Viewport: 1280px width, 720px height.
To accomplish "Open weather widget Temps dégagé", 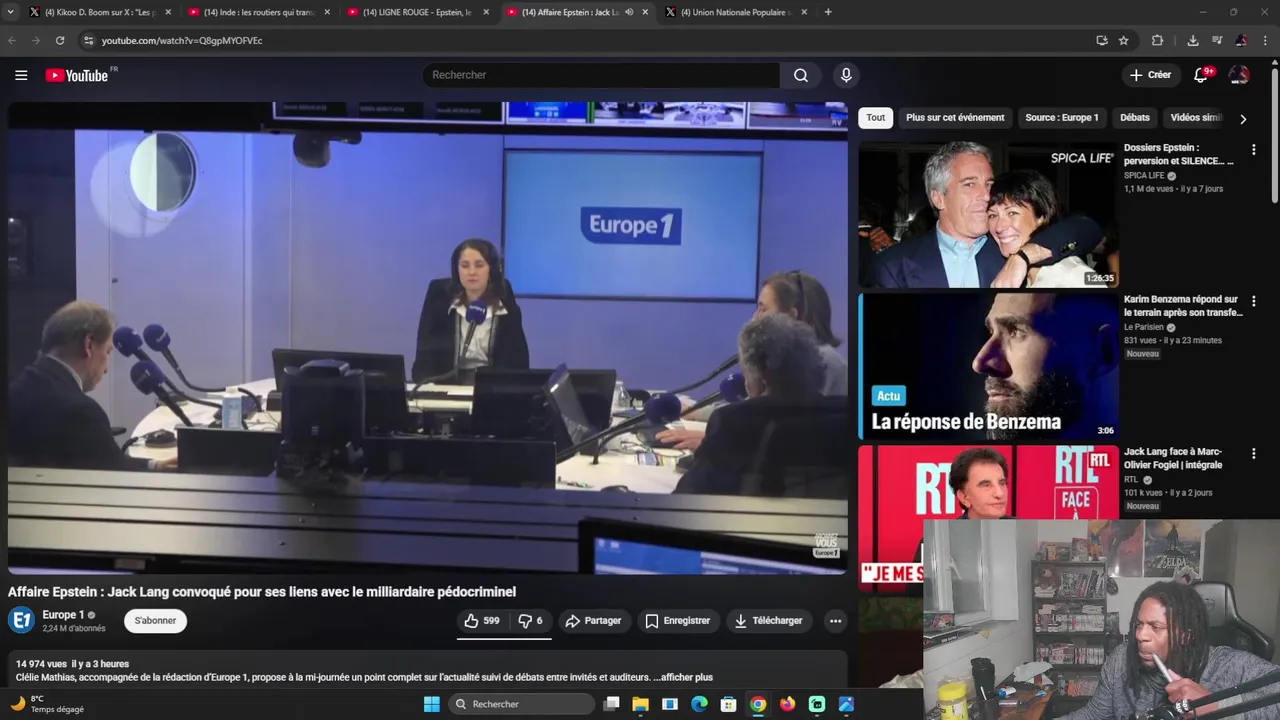I will tap(48, 704).
